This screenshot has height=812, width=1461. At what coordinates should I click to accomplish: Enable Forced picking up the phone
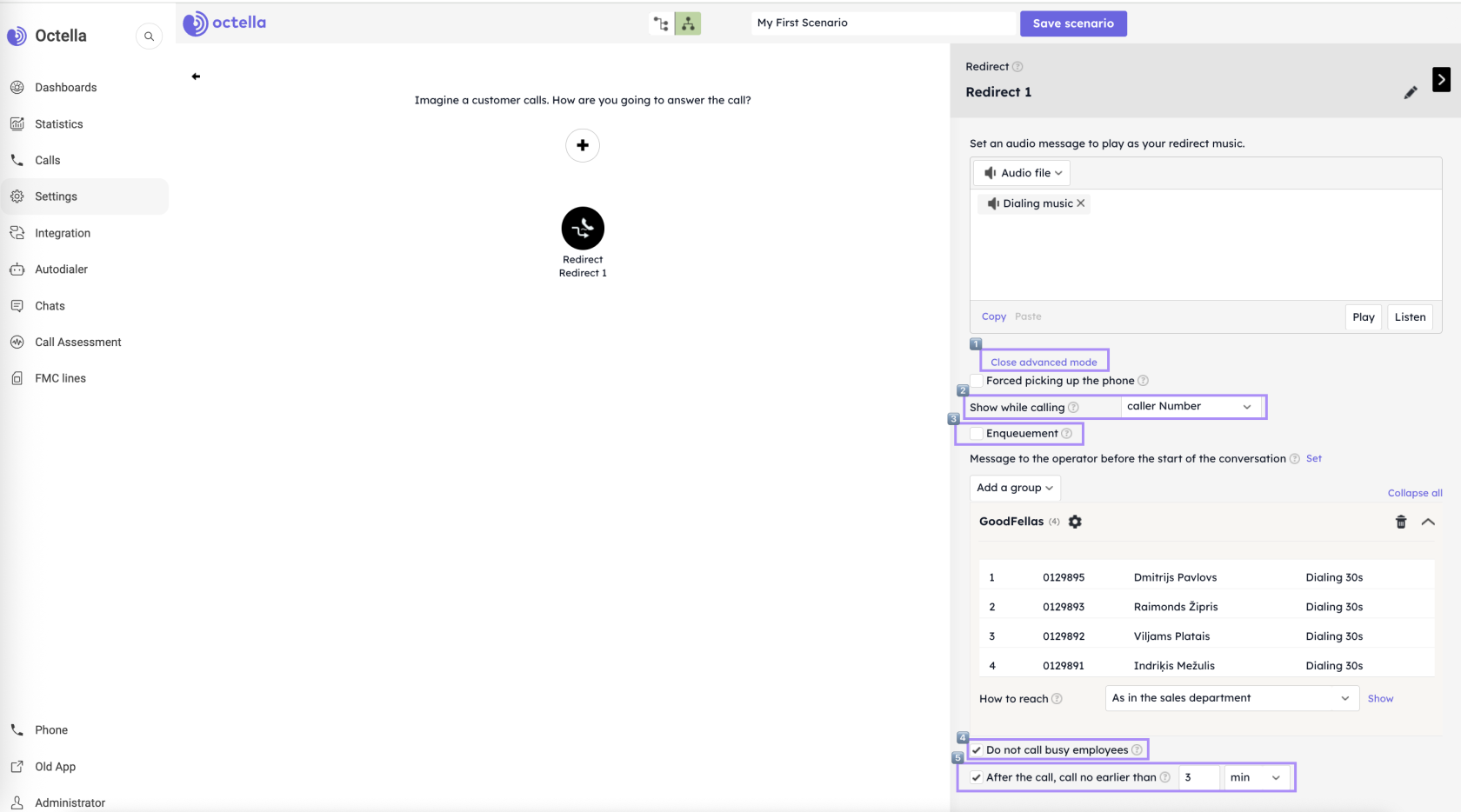(x=976, y=381)
